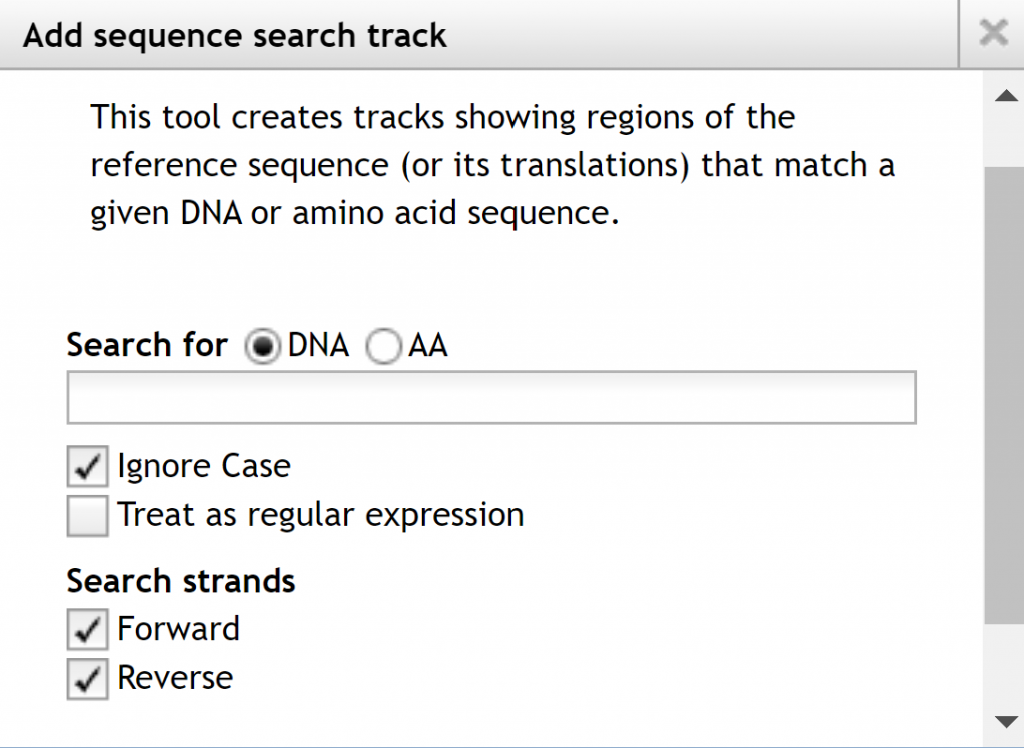Uncheck the Forward strand checkbox
Image resolution: width=1024 pixels, height=748 pixels.
88,630
